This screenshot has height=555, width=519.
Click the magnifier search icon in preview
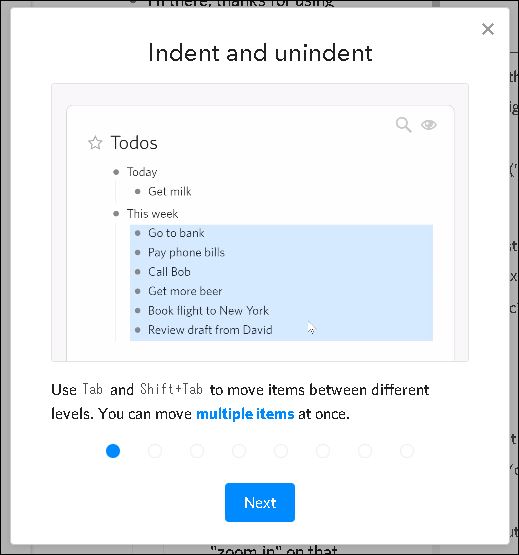click(404, 125)
